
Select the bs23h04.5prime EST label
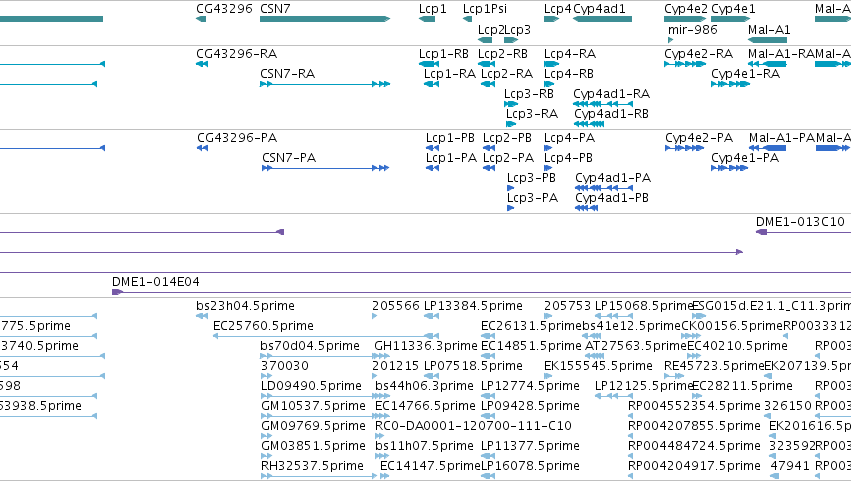pos(245,306)
